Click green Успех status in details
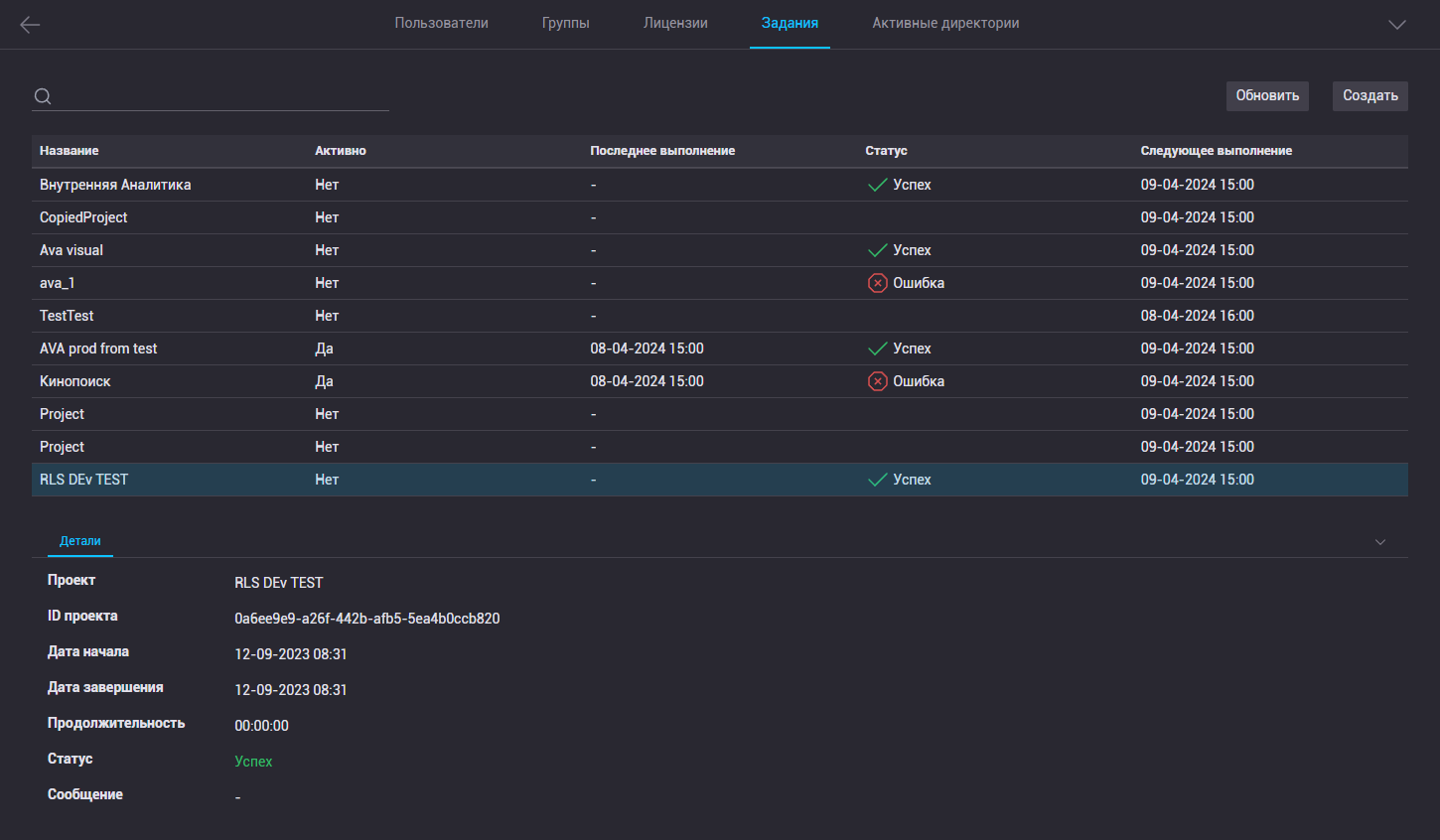The image size is (1440, 840). point(253,762)
